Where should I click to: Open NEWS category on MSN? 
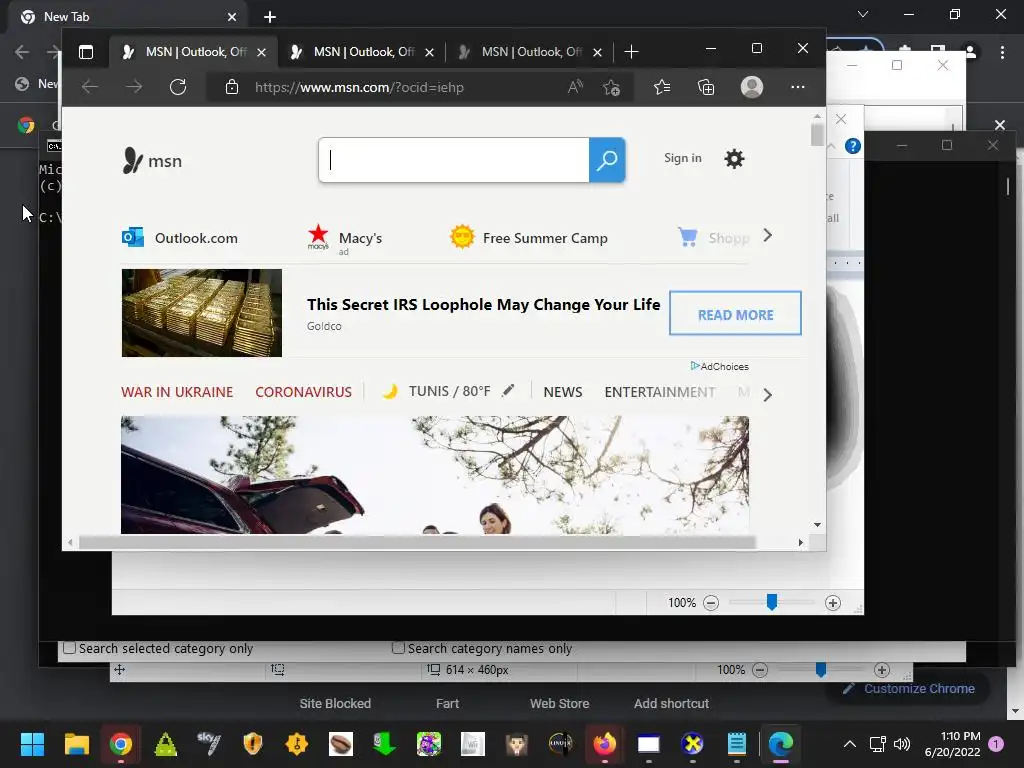click(x=562, y=392)
